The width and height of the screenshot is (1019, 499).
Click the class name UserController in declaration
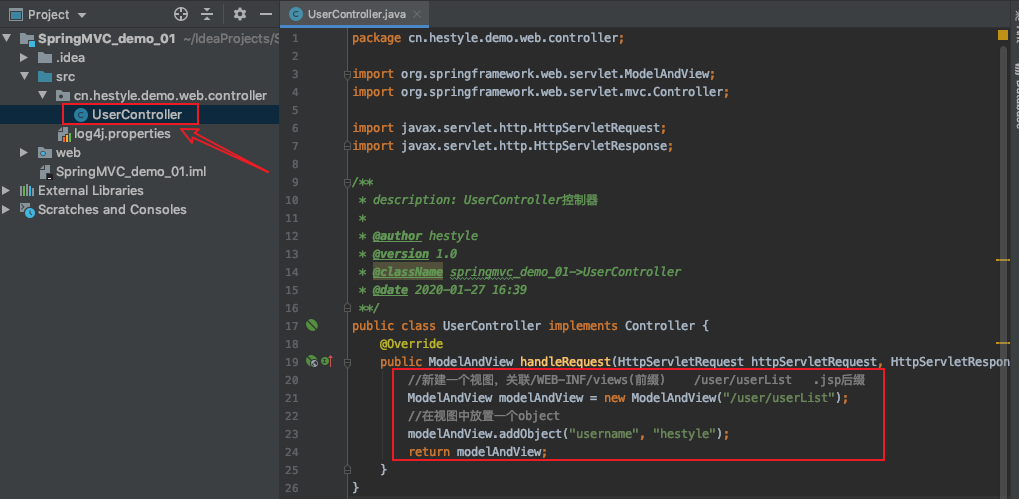(491, 326)
